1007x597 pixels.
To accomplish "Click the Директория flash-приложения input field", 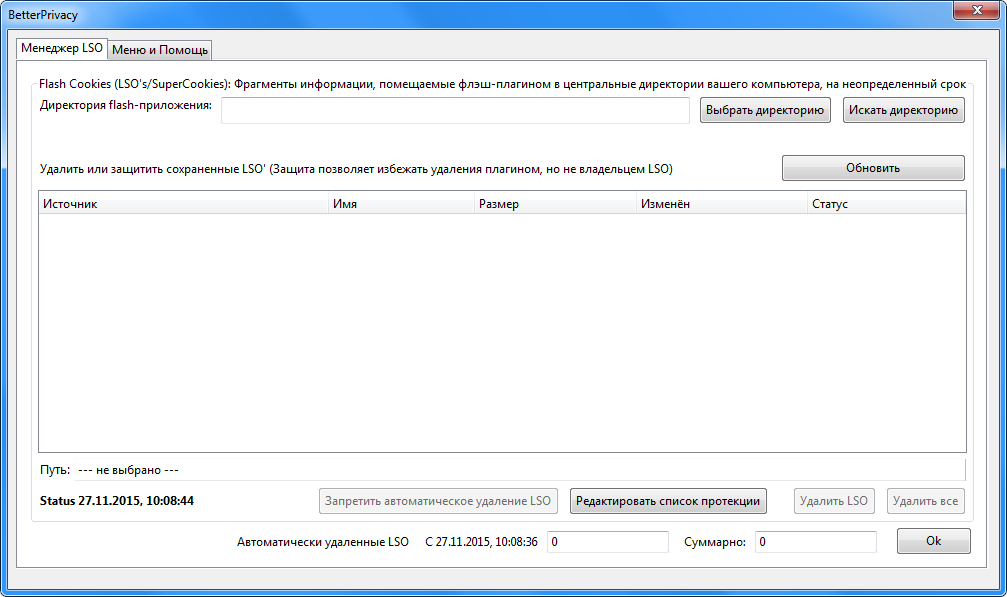I will point(455,110).
